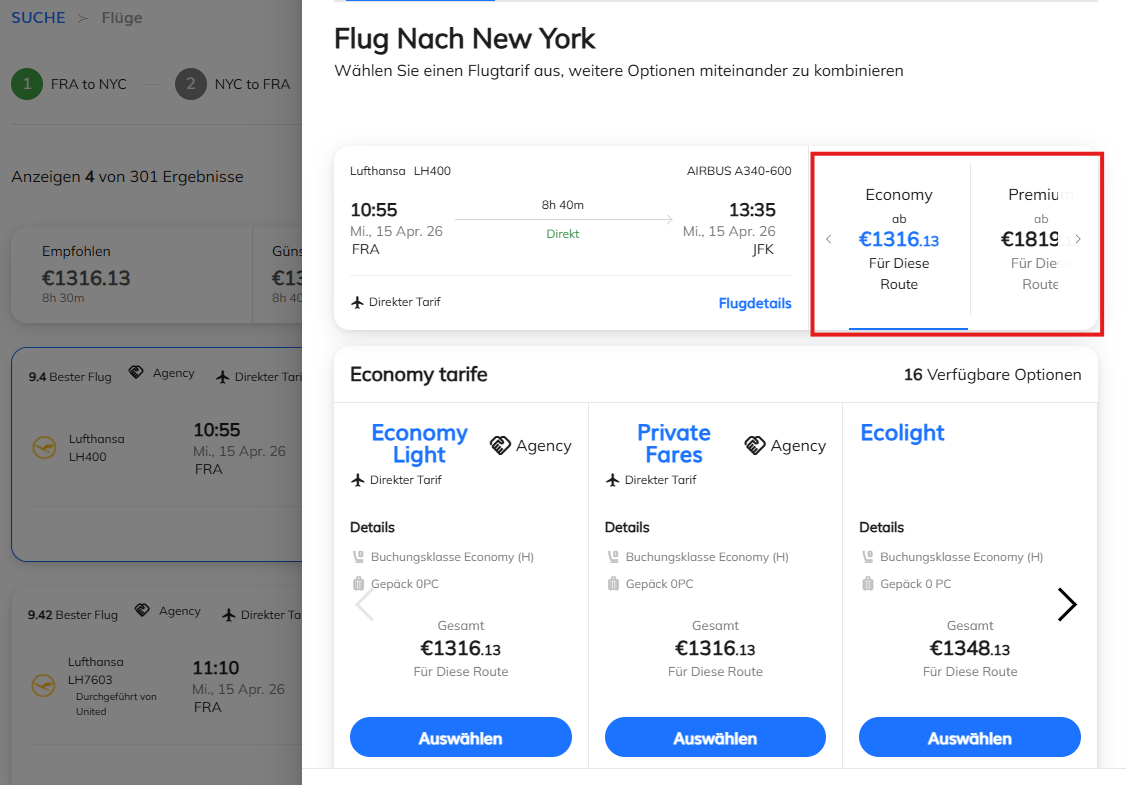Screen dimensions: 1126x785
Task: Click the luggage icon in the Ecolight details
Action: coord(867,584)
